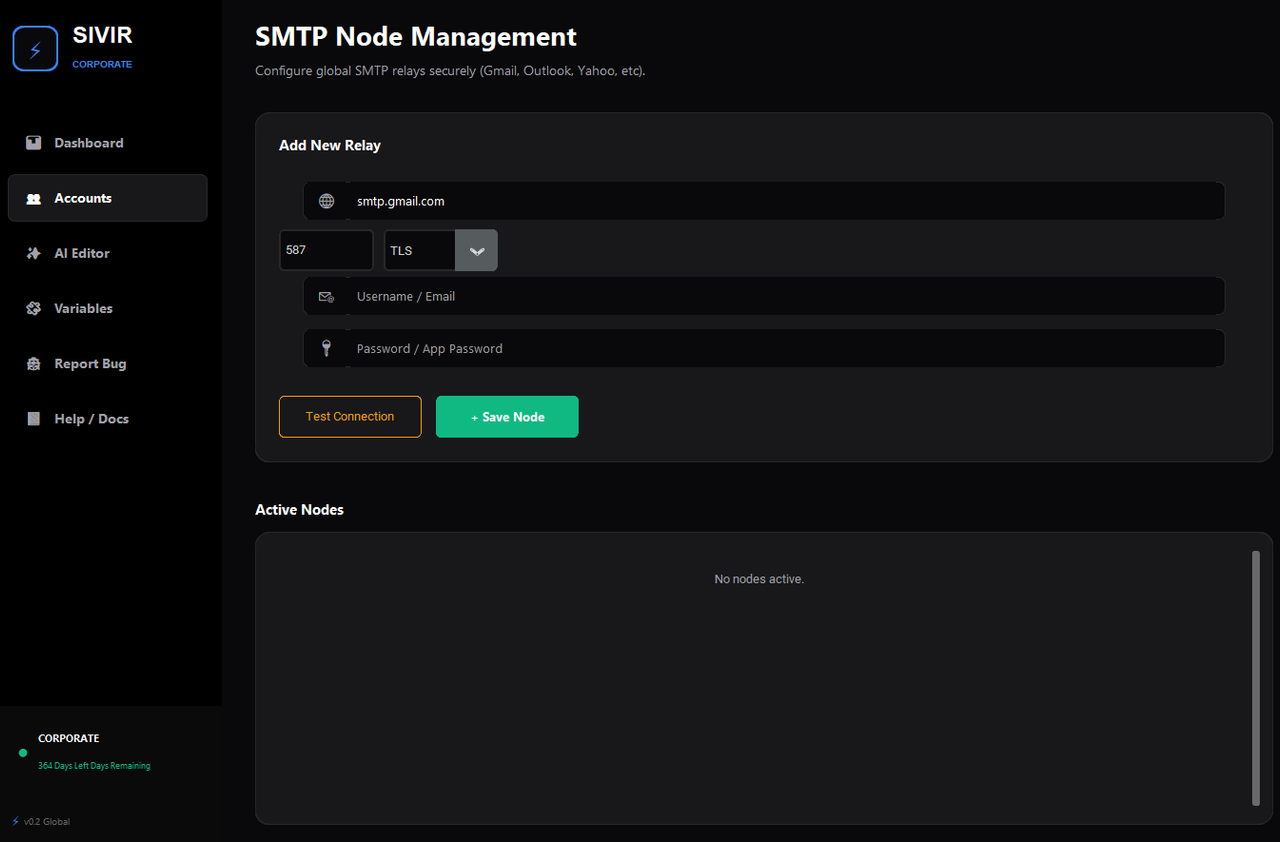This screenshot has width=1280, height=842.
Task: Open Help / Docs page
Action: tap(107, 419)
